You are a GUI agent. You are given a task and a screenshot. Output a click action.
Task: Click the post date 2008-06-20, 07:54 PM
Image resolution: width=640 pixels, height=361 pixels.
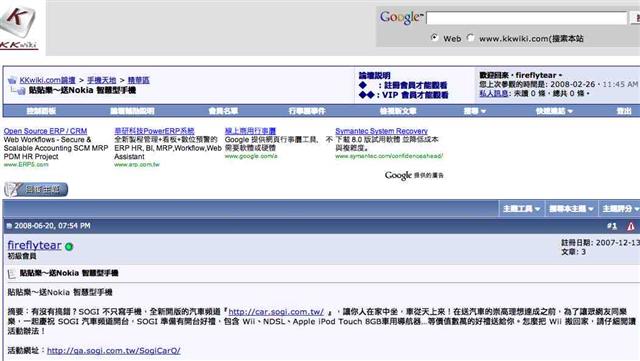pos(52,226)
